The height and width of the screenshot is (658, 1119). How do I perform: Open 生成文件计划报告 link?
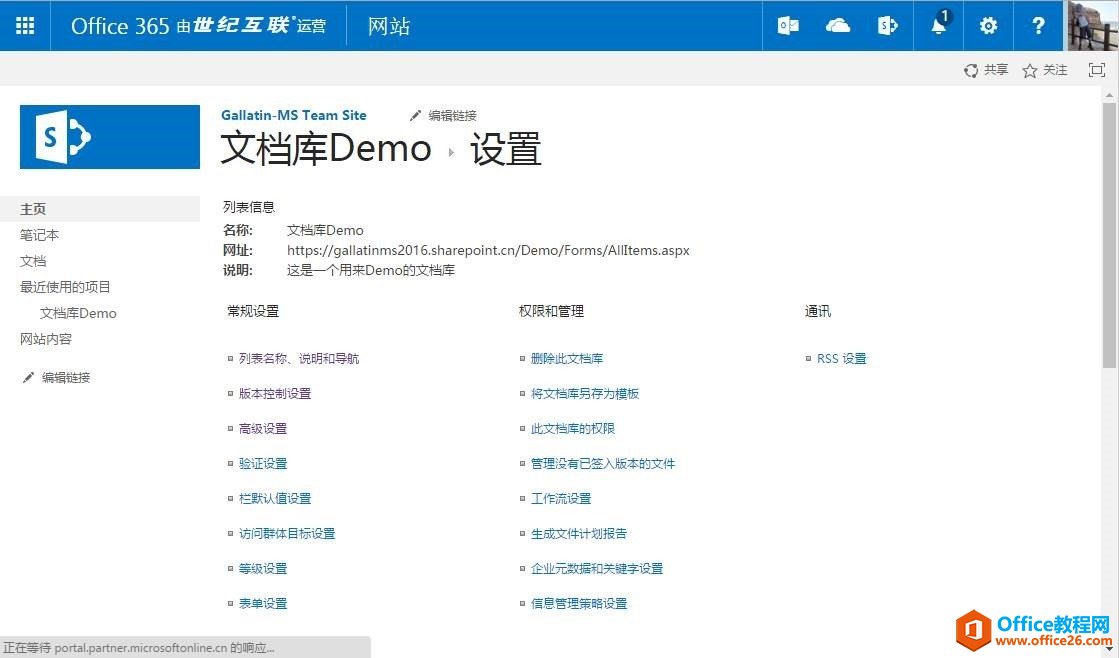point(579,533)
